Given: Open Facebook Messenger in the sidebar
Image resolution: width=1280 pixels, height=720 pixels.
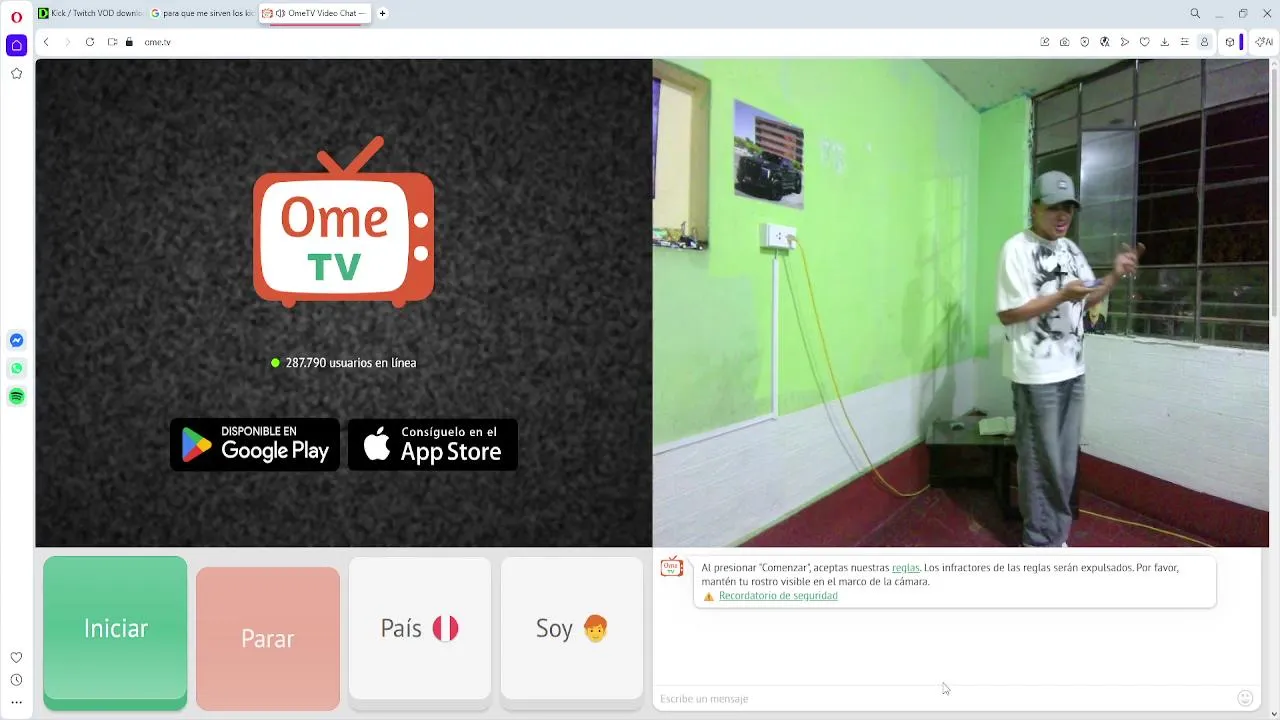Looking at the screenshot, I should (16, 340).
